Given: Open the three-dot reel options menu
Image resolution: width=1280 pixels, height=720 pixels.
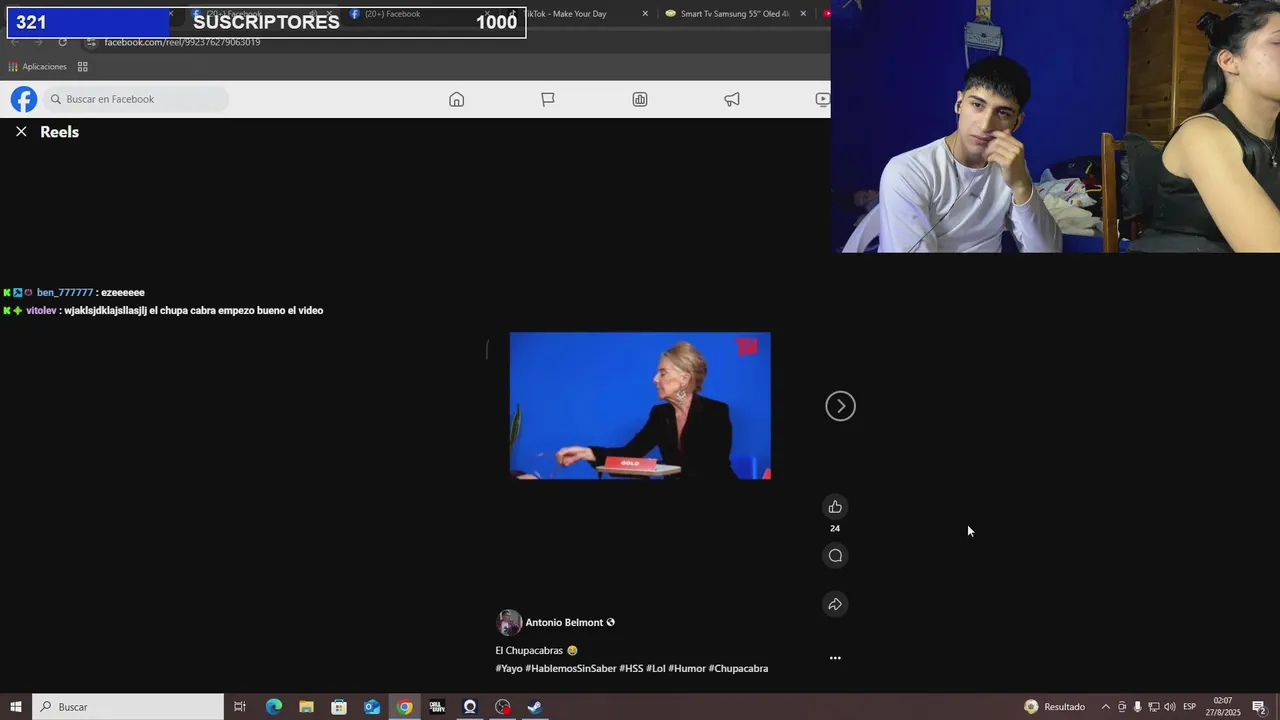Looking at the screenshot, I should point(835,658).
